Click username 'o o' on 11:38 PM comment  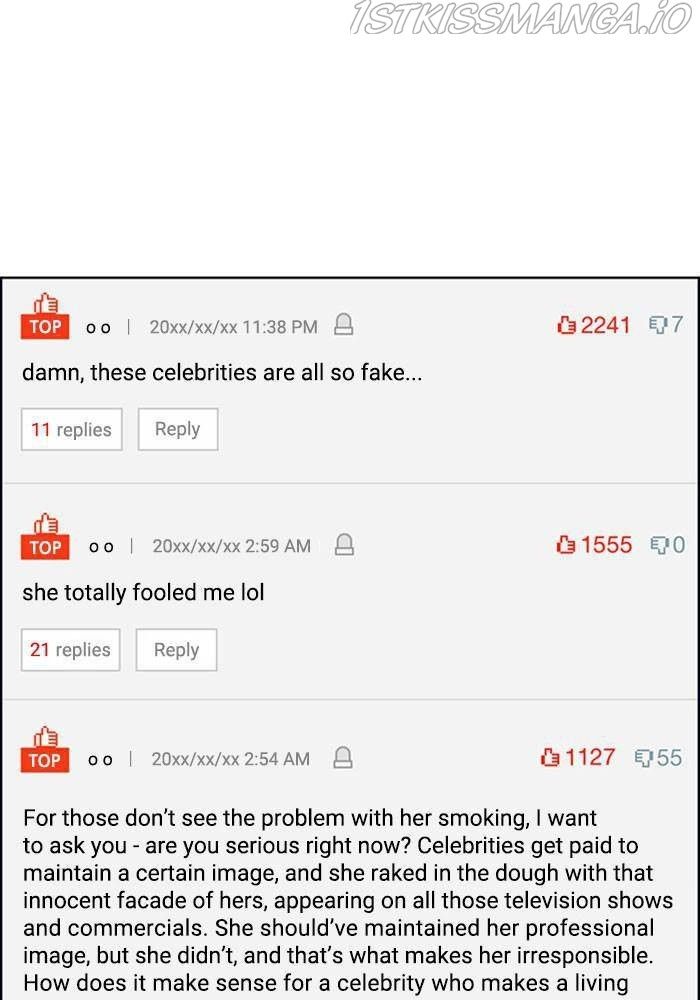pyautogui.click(x=98, y=327)
